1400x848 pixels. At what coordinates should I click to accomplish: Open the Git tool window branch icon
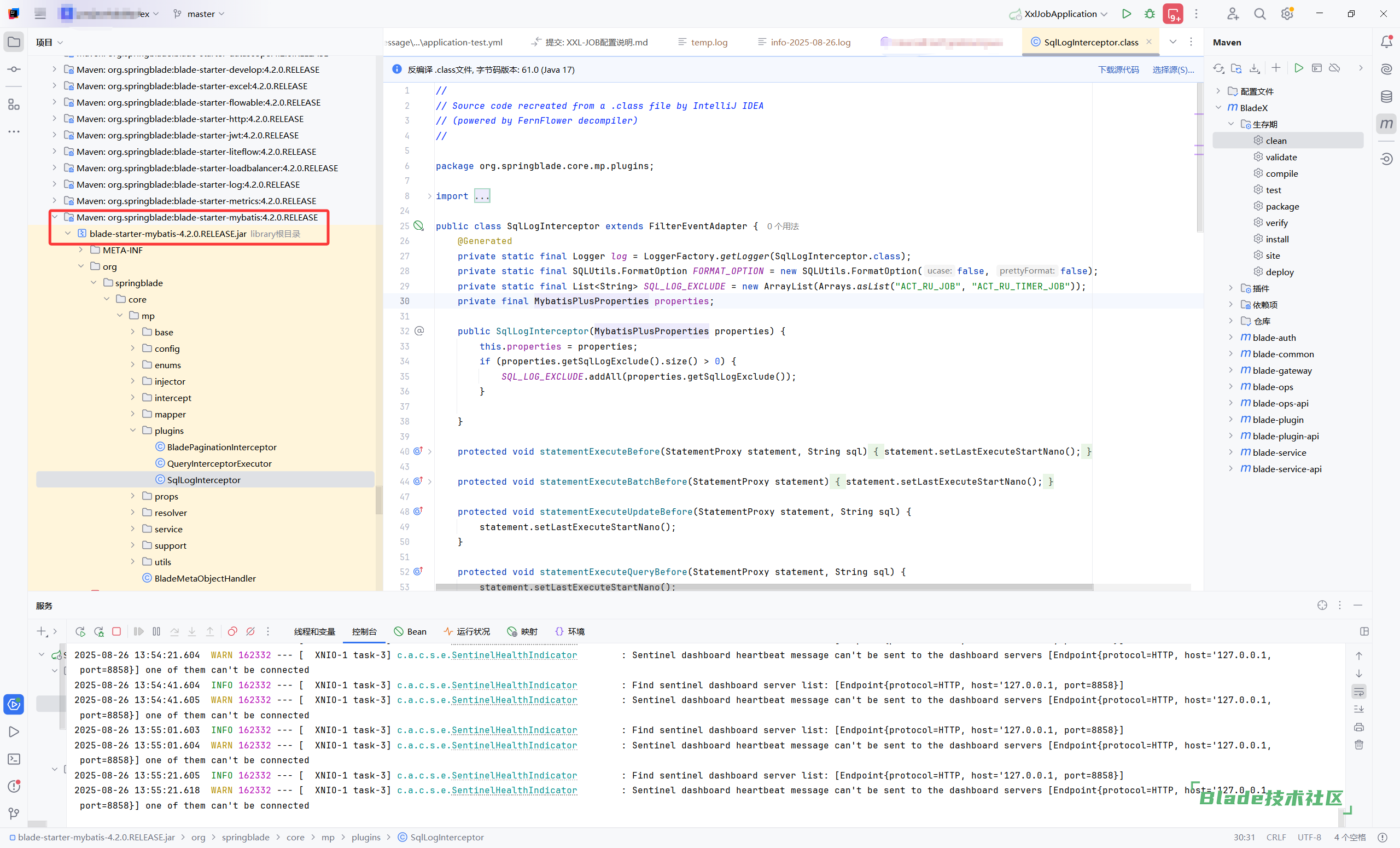click(14, 814)
